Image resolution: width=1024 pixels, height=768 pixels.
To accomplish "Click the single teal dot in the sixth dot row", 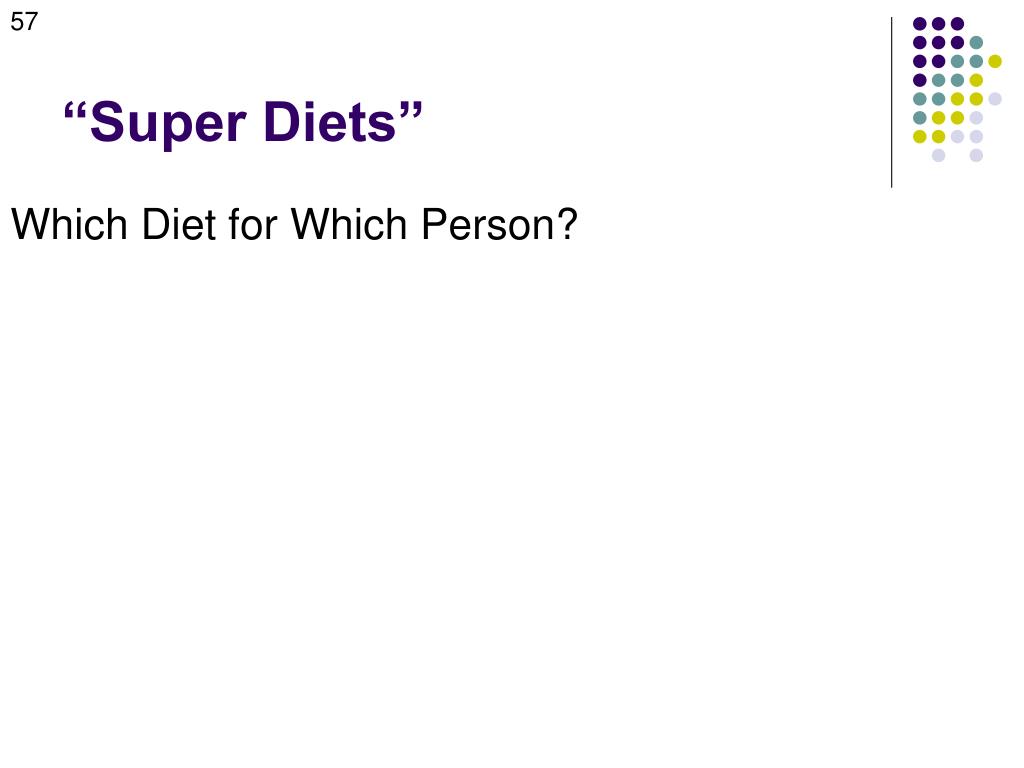I will [919, 117].
